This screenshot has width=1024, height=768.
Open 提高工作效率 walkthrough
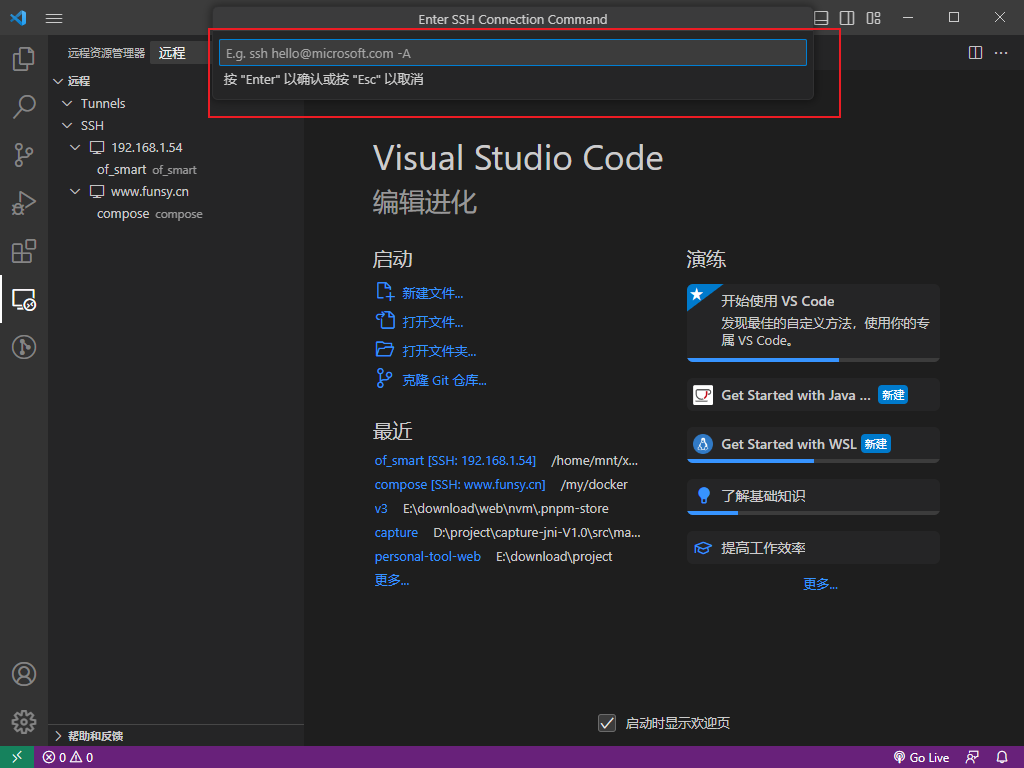(813, 547)
